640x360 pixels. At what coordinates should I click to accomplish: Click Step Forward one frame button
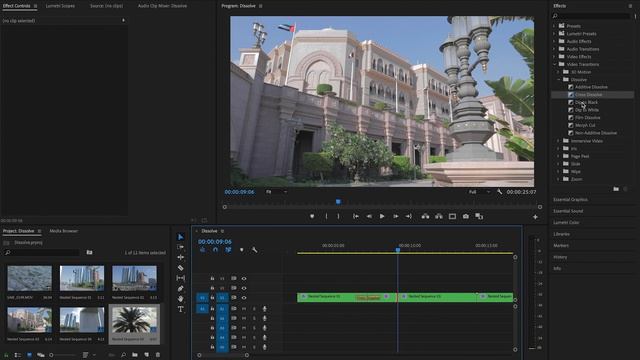pos(396,216)
